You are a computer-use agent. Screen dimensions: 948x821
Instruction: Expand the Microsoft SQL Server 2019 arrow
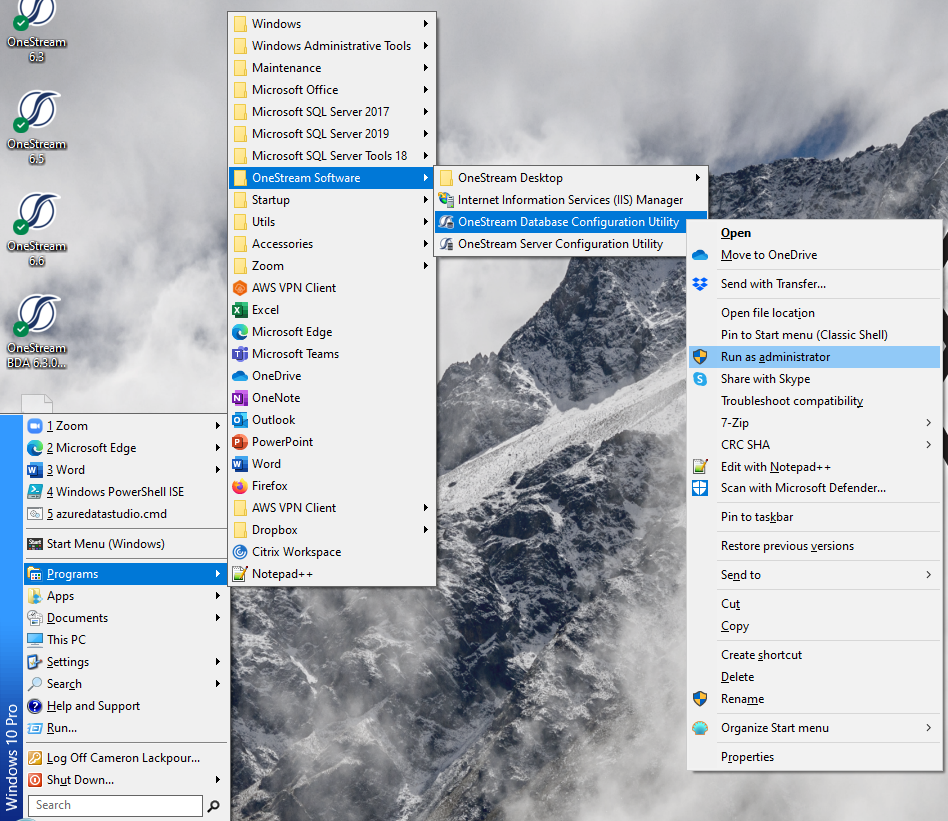426,134
